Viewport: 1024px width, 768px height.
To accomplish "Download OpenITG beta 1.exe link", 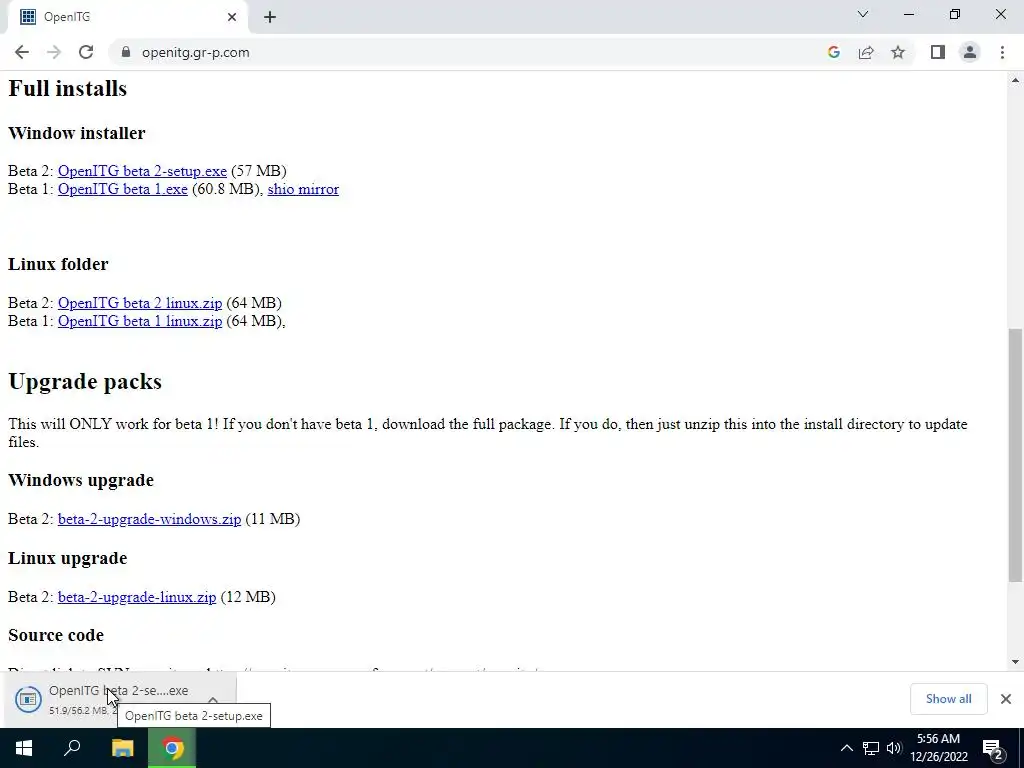I will coord(123,189).
